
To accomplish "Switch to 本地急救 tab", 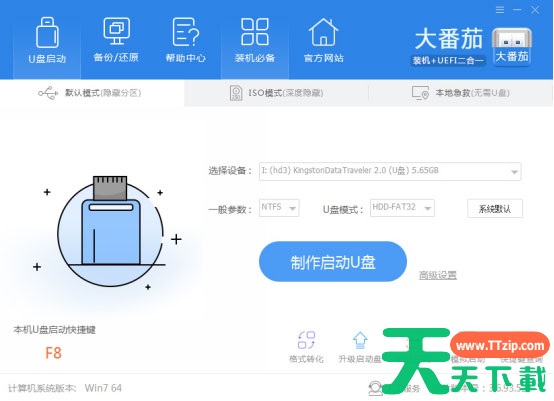I will pyautogui.click(x=461, y=93).
